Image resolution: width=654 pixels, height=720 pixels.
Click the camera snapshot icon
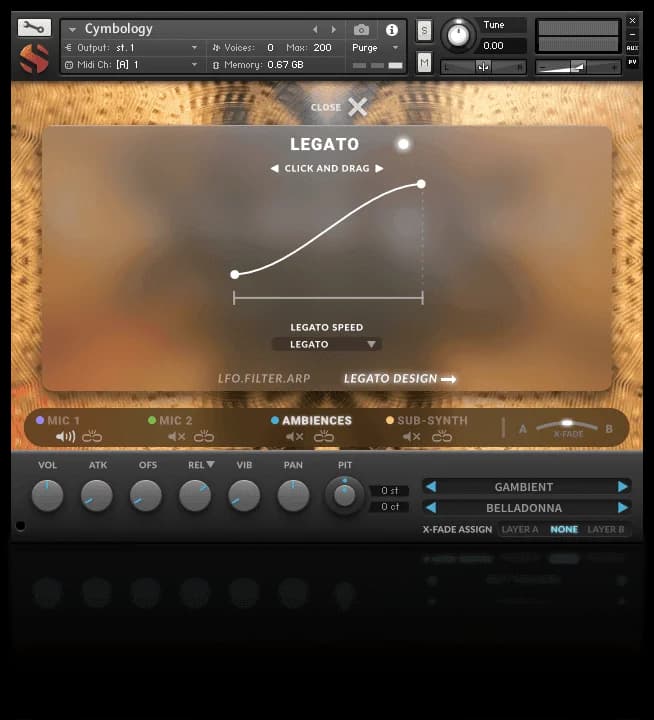(362, 30)
